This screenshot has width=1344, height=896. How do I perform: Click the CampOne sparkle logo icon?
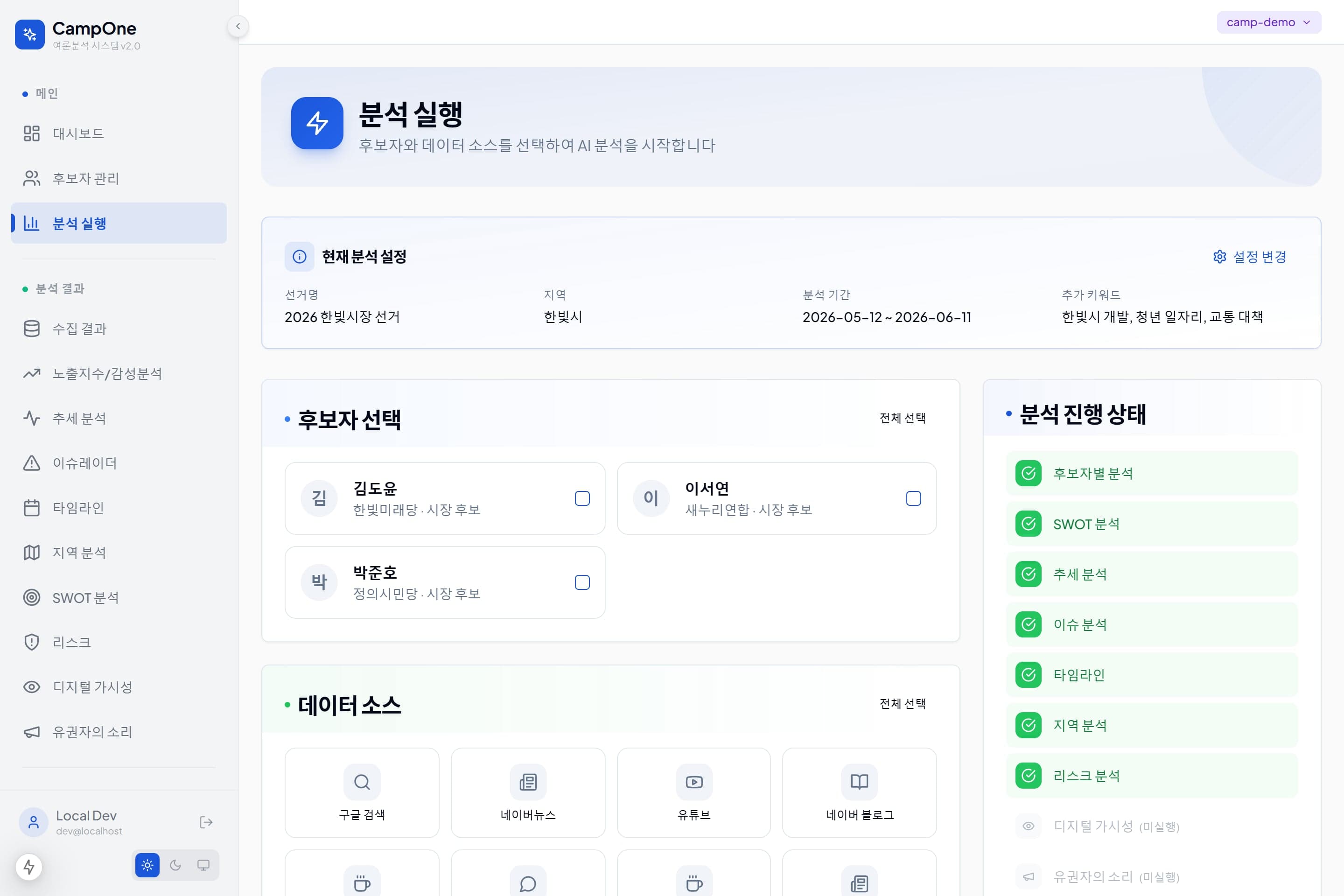[x=30, y=35]
